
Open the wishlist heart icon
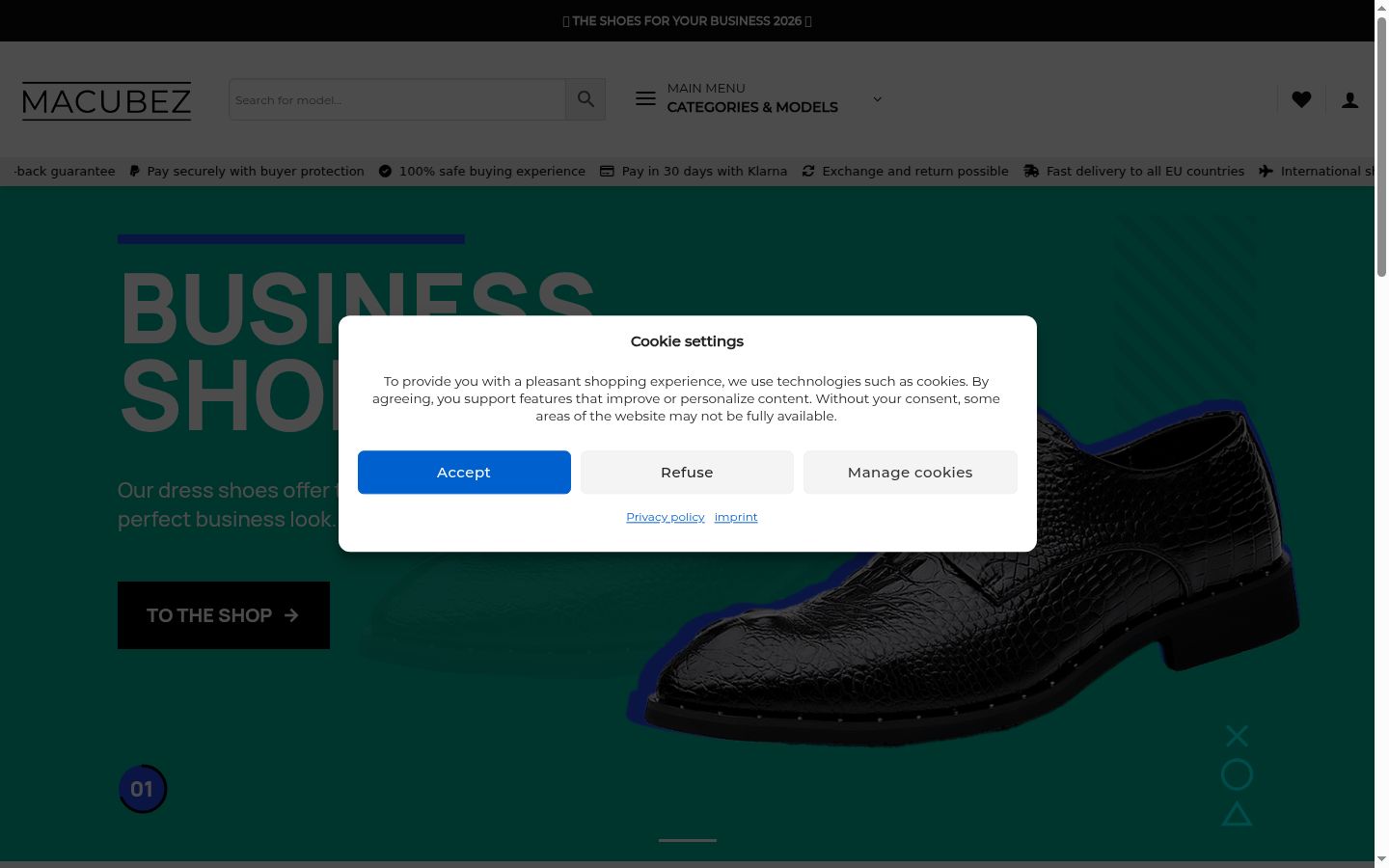1301,99
